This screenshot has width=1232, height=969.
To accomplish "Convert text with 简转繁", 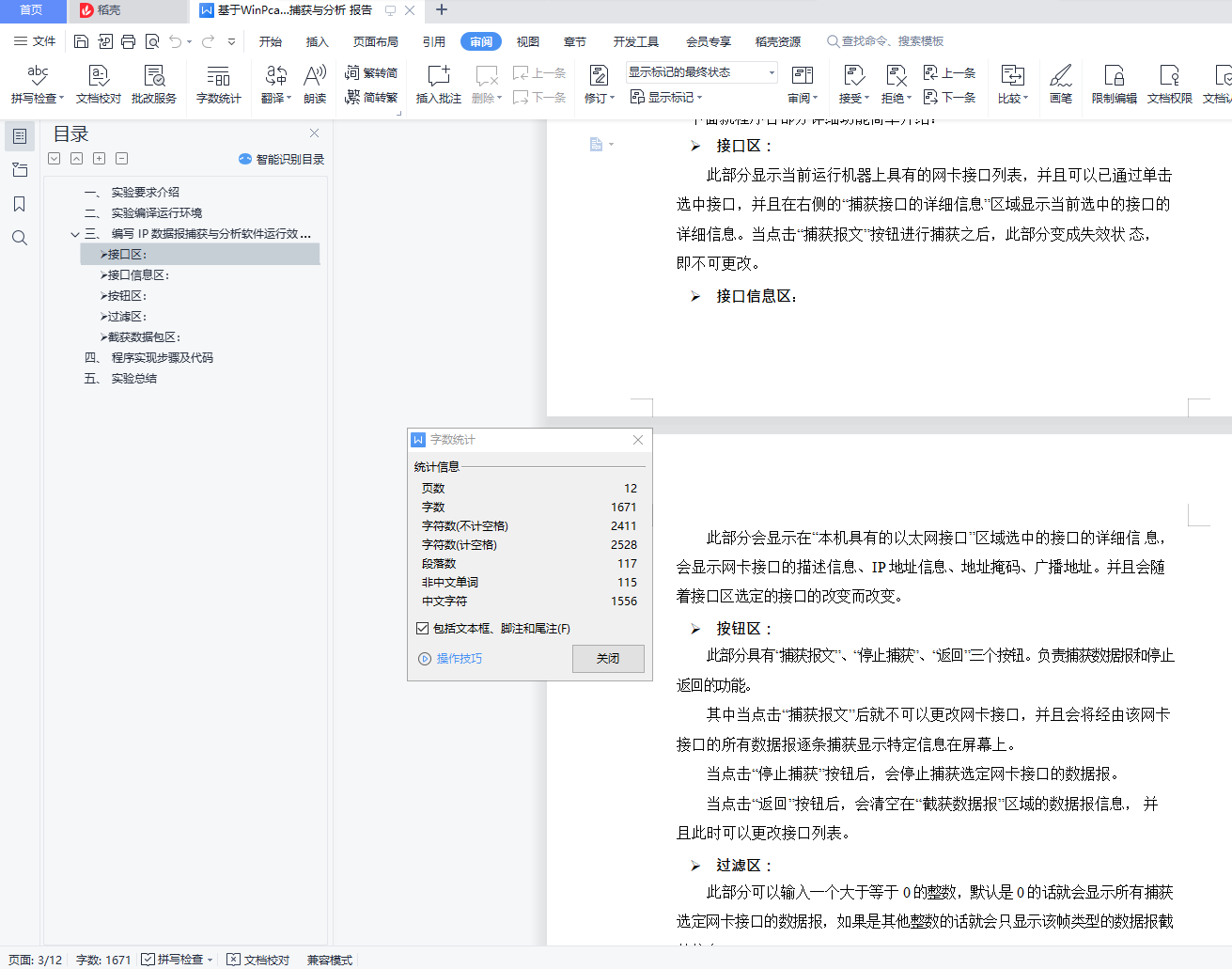I will point(371,97).
